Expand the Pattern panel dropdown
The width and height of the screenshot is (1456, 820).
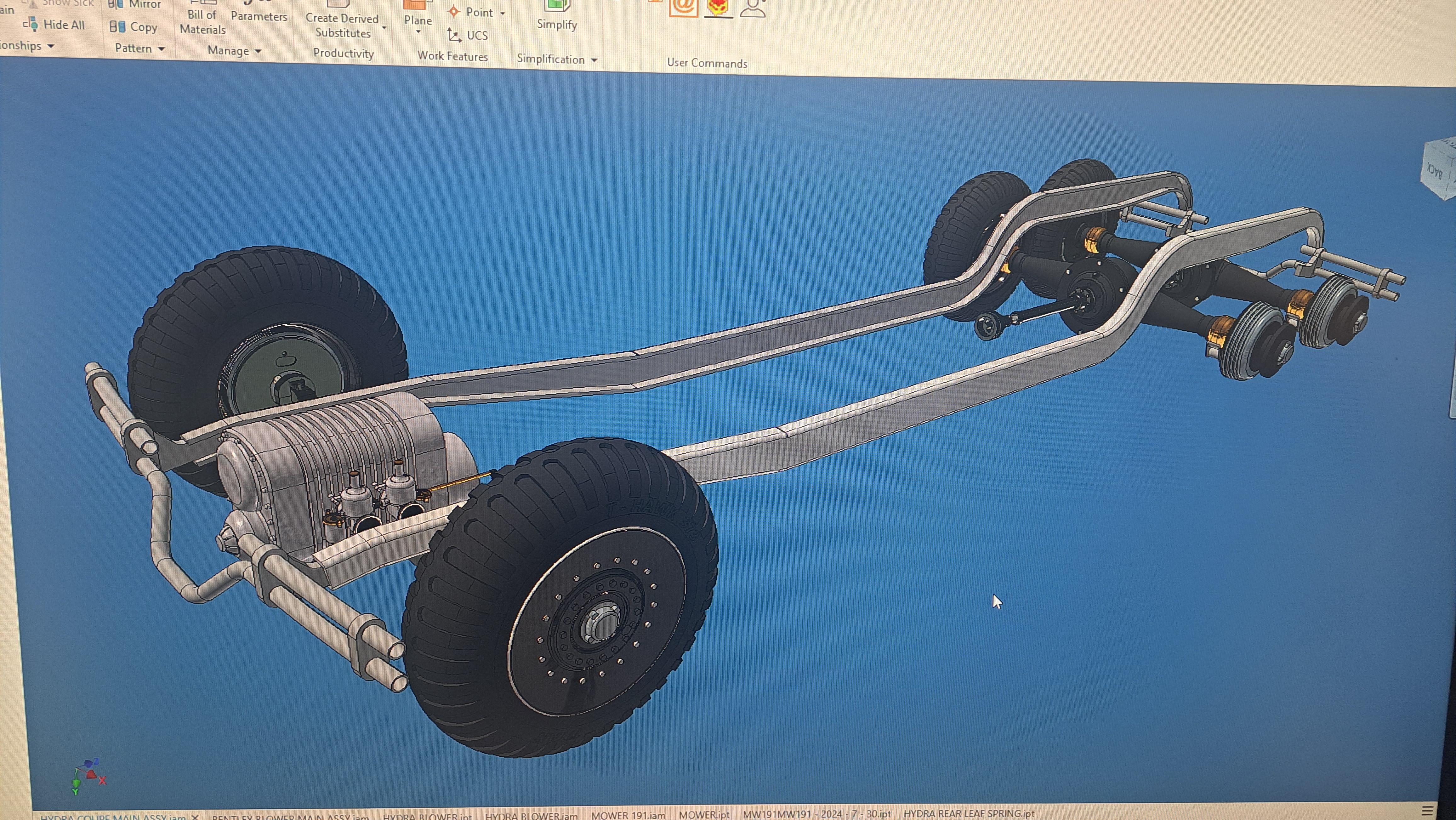(162, 49)
